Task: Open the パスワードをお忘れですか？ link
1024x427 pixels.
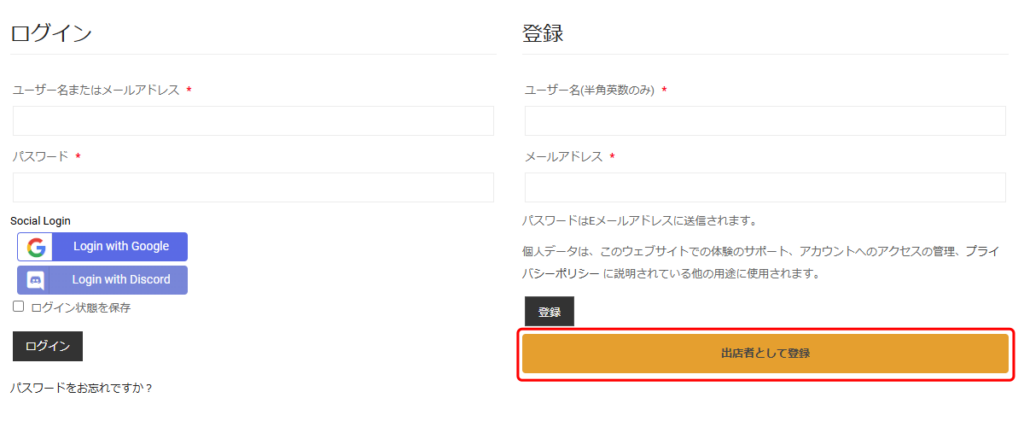Action: coord(81,387)
